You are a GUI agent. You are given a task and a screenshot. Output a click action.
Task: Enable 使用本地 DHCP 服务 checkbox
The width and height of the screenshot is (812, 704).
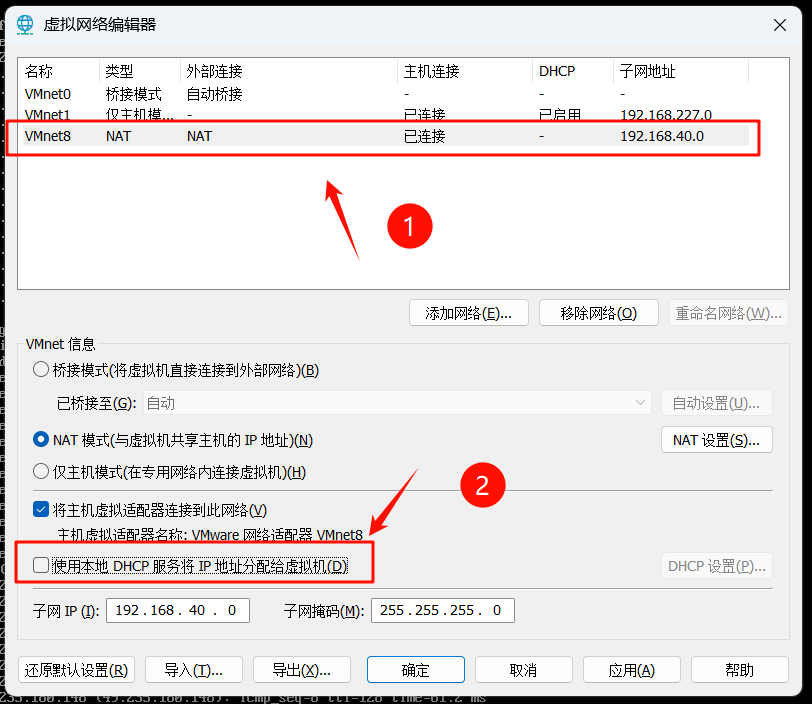point(40,565)
